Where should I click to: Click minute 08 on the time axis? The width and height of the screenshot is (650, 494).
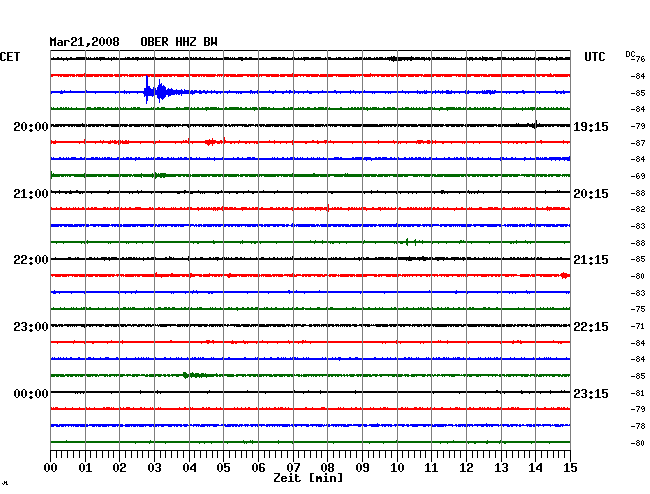(327, 468)
